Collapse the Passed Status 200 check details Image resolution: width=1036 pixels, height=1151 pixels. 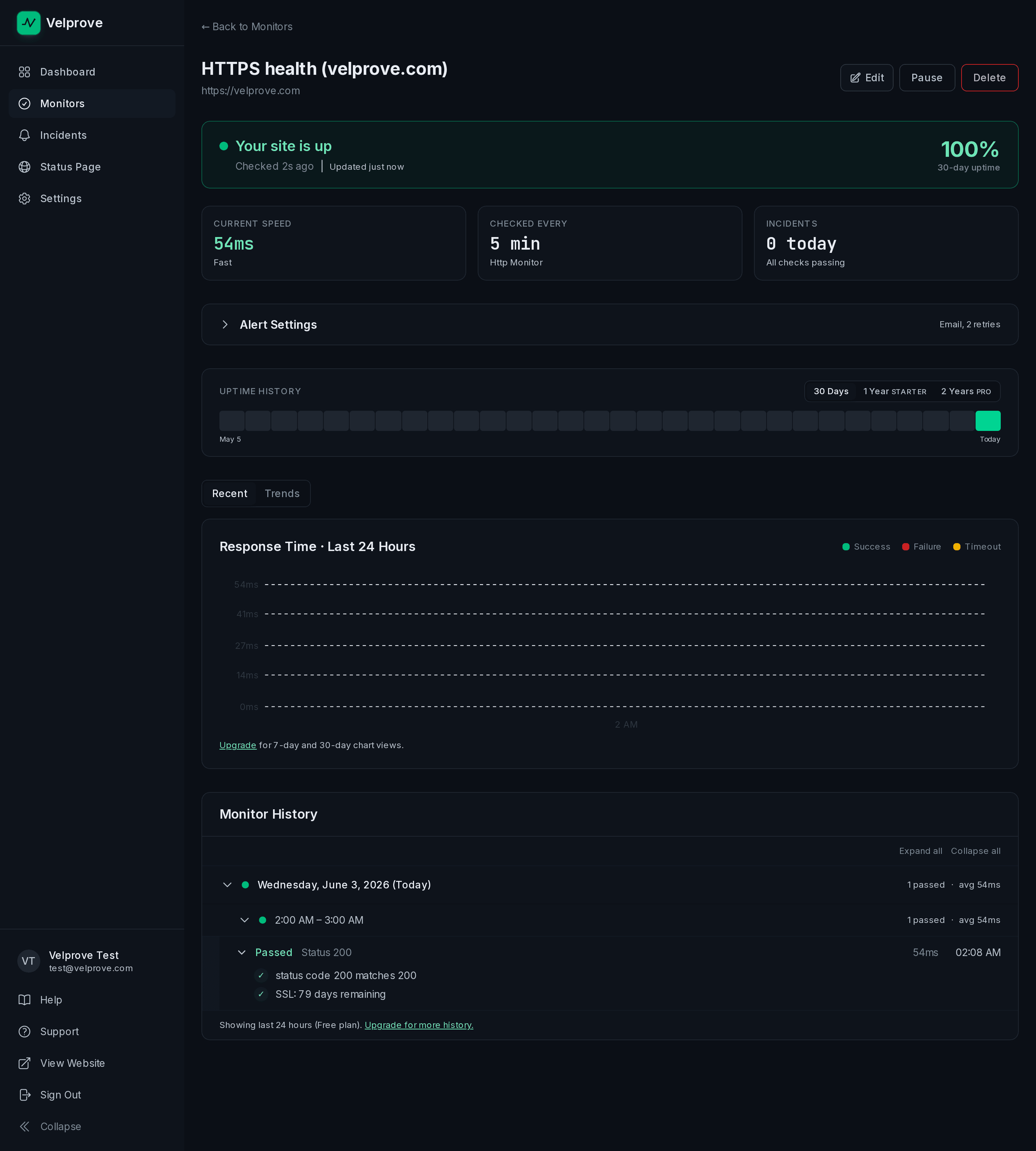(x=242, y=952)
